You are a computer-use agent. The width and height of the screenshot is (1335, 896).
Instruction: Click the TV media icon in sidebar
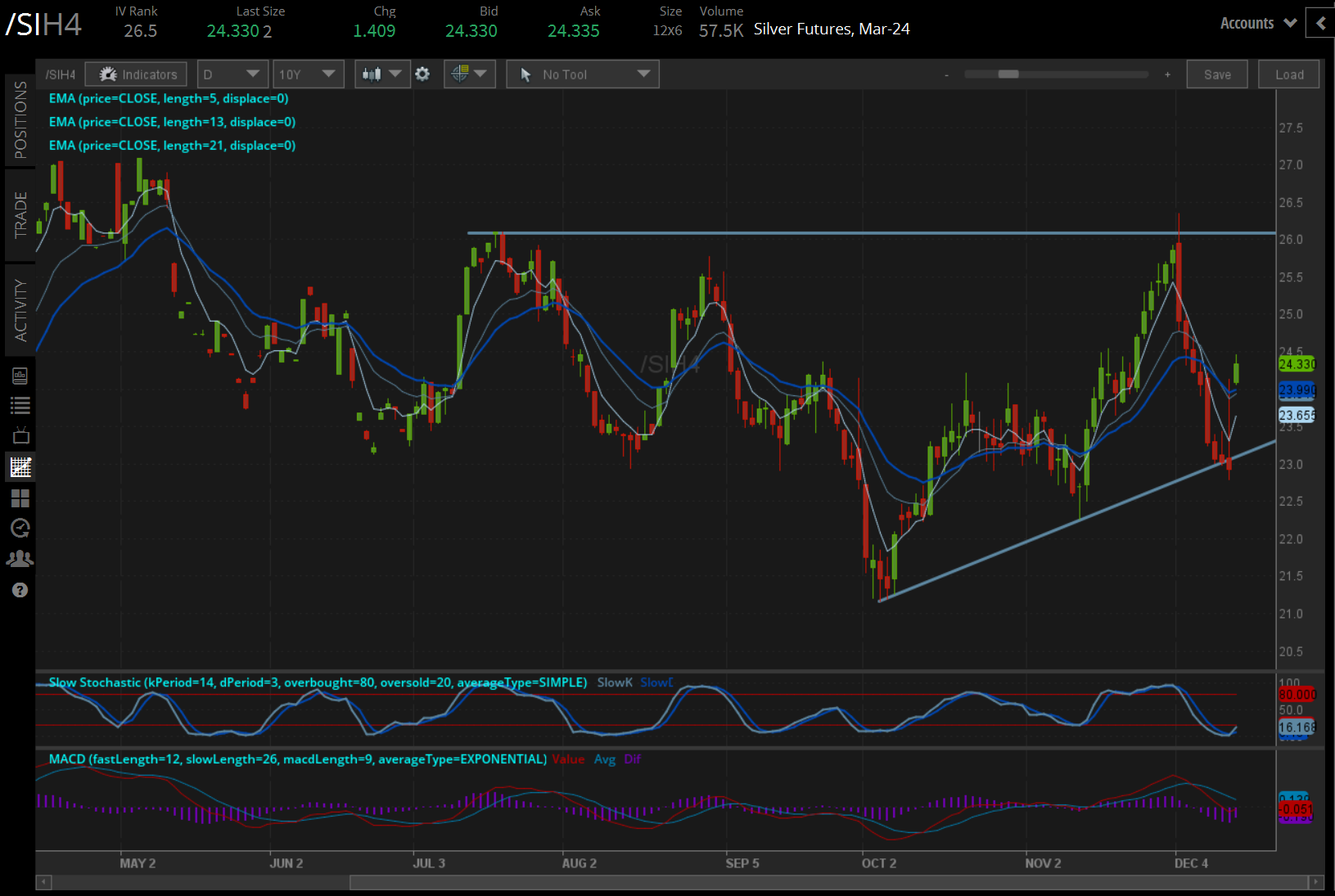point(20,435)
